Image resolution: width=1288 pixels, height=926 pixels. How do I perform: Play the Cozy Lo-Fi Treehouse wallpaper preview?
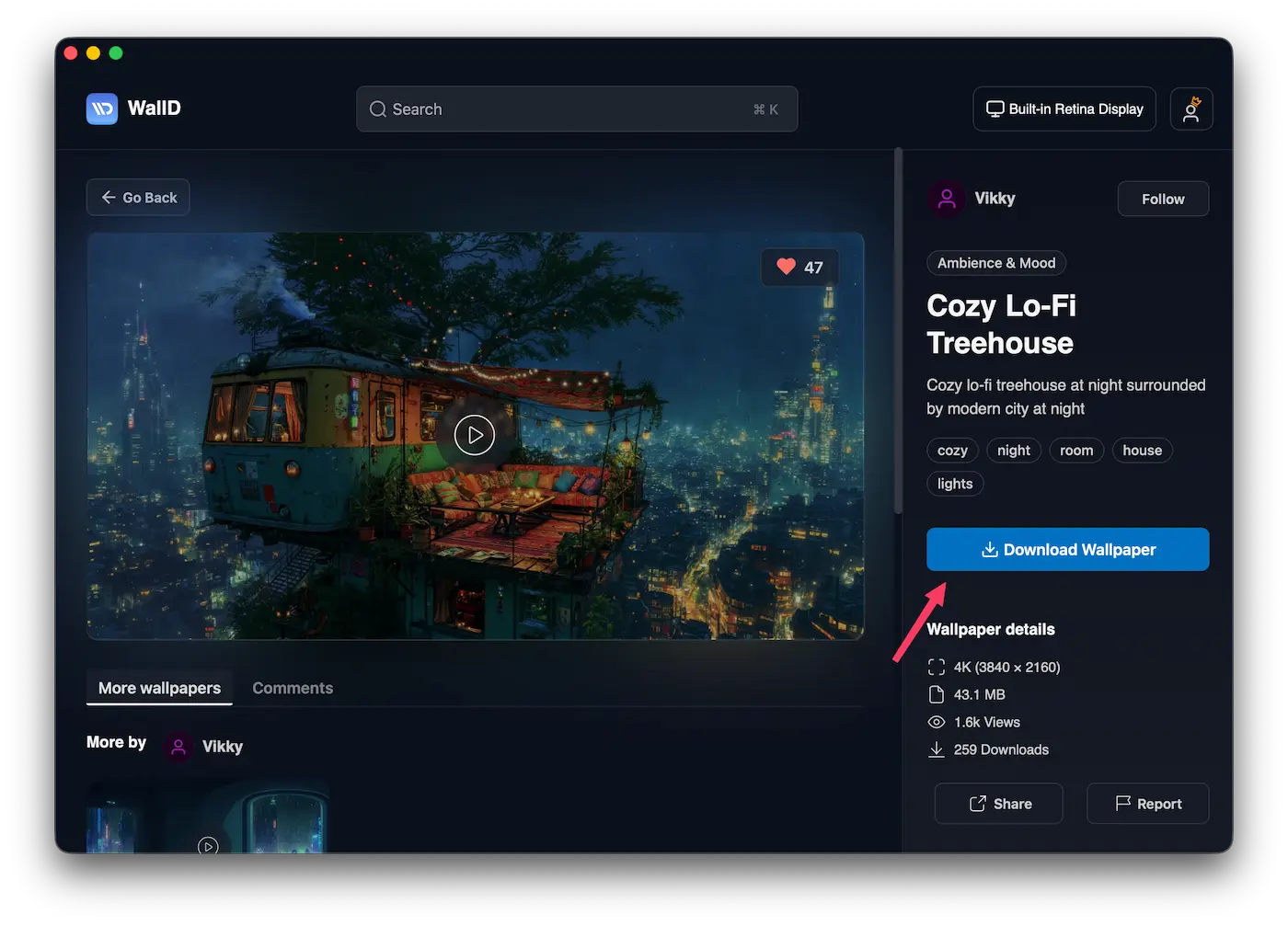[x=475, y=435]
